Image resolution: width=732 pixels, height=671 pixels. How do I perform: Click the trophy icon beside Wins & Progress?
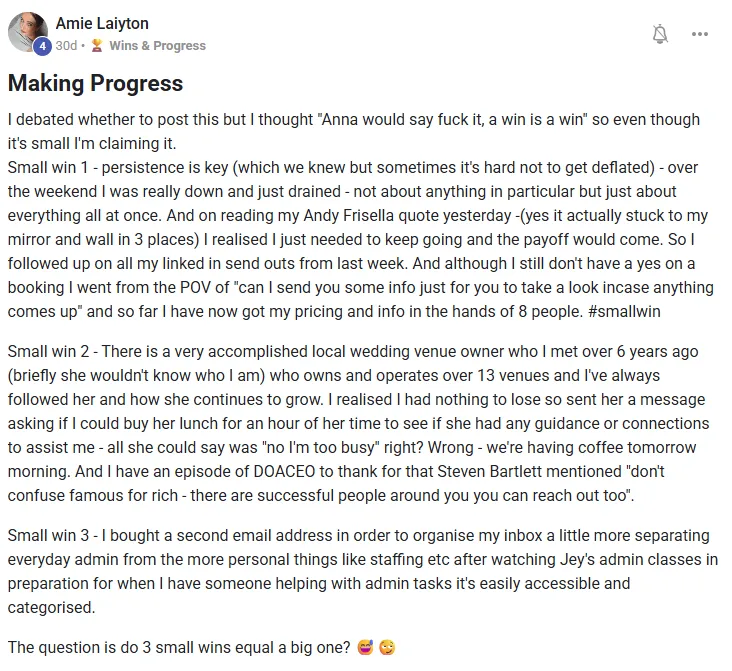tap(97, 46)
